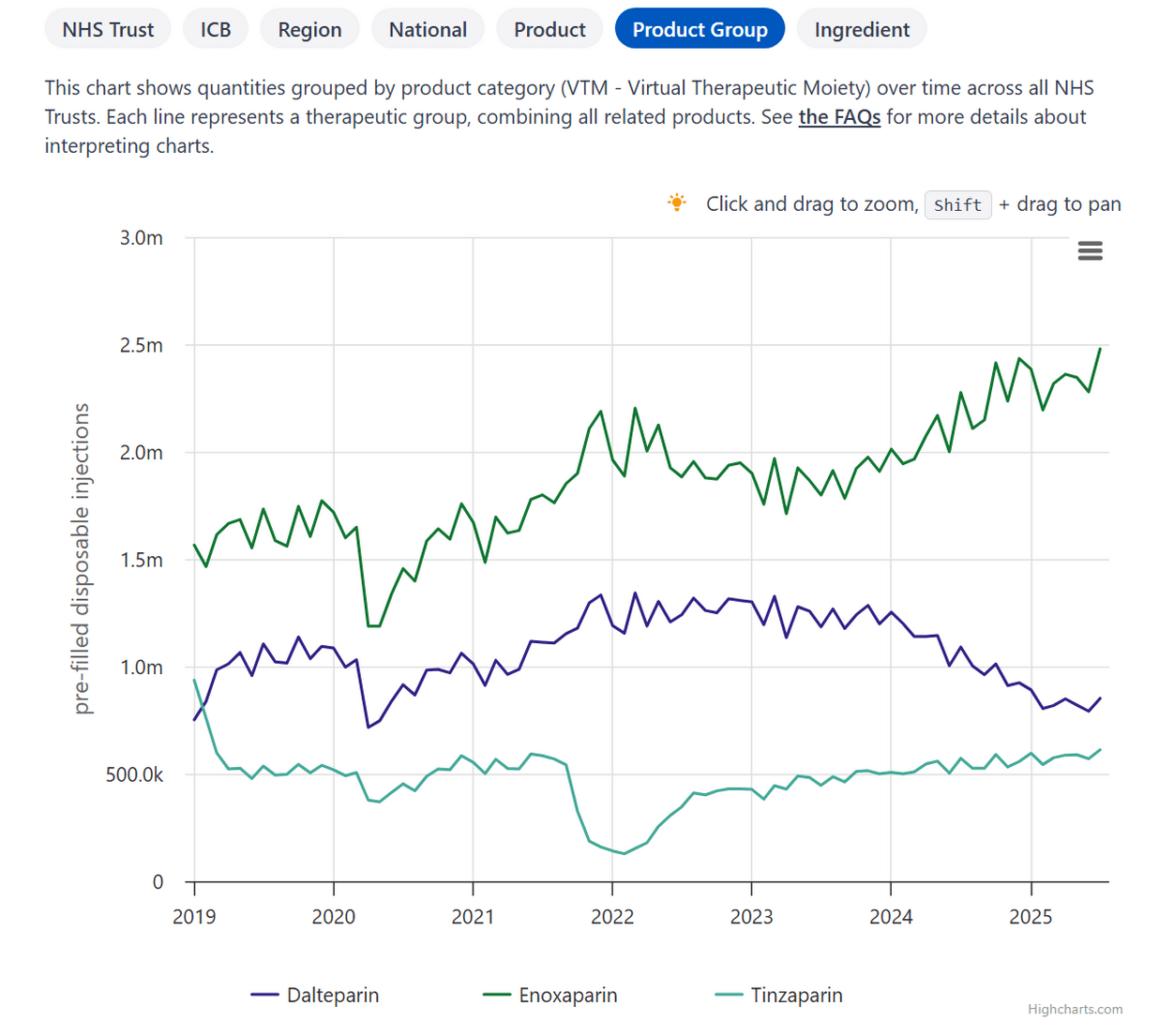Viewport: 1174px width, 1036px height.
Task: Open the Ingredient tab
Action: (861, 29)
